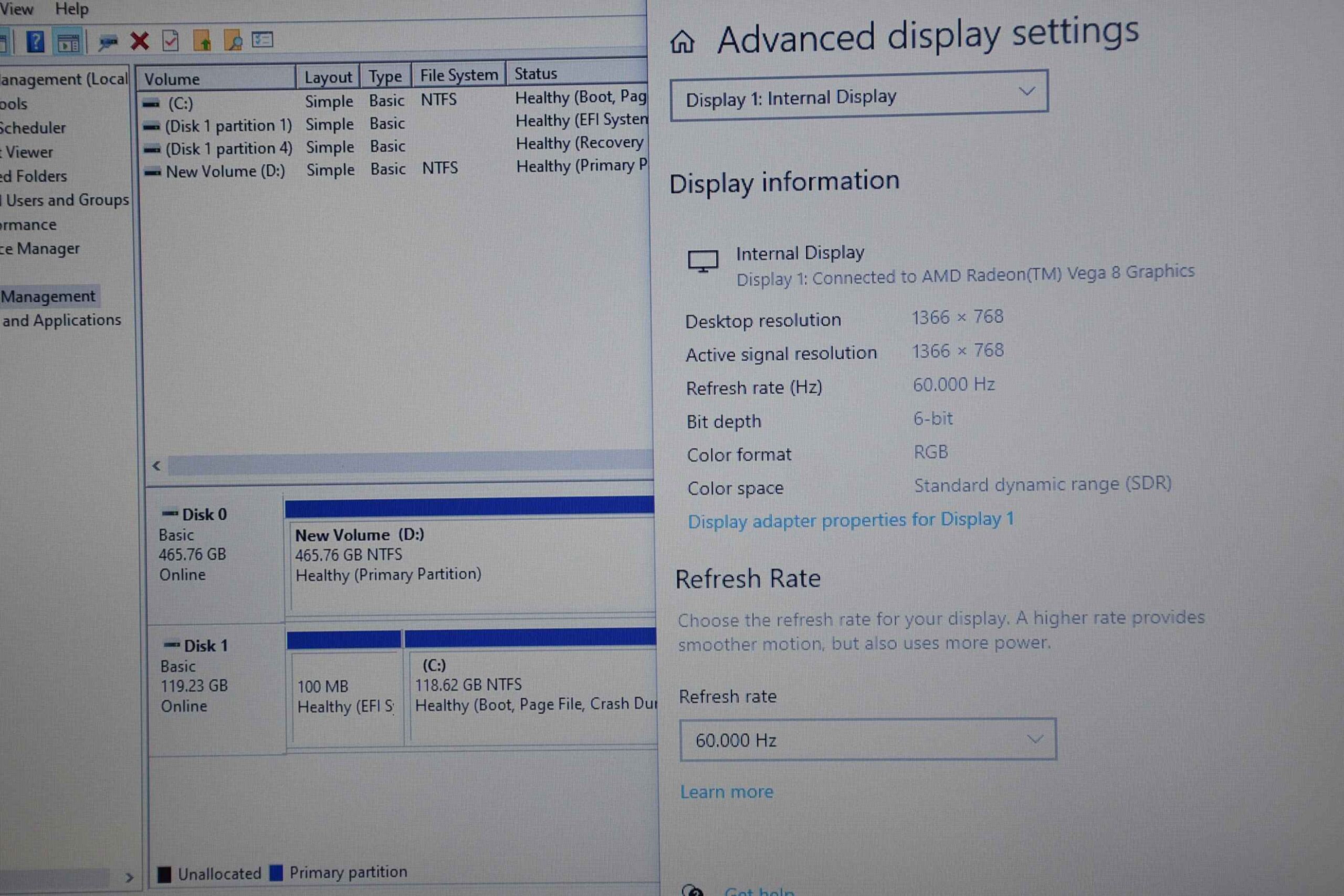Click the folder with magnifier search icon
1344x896 pixels.
[x=233, y=40]
